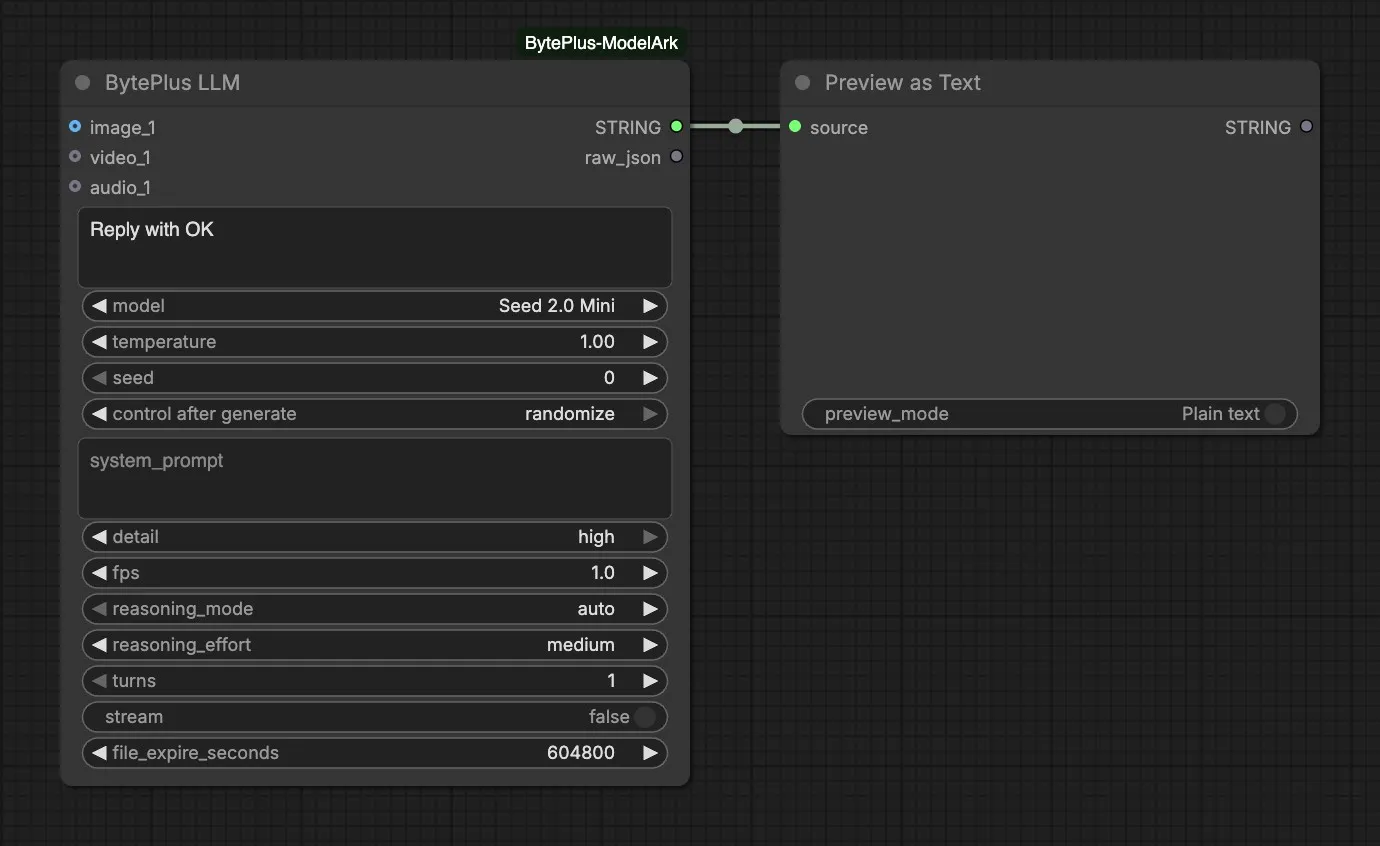Screen dimensions: 1380x846
Task: Increase seed with right arrow
Action: [x=650, y=378]
